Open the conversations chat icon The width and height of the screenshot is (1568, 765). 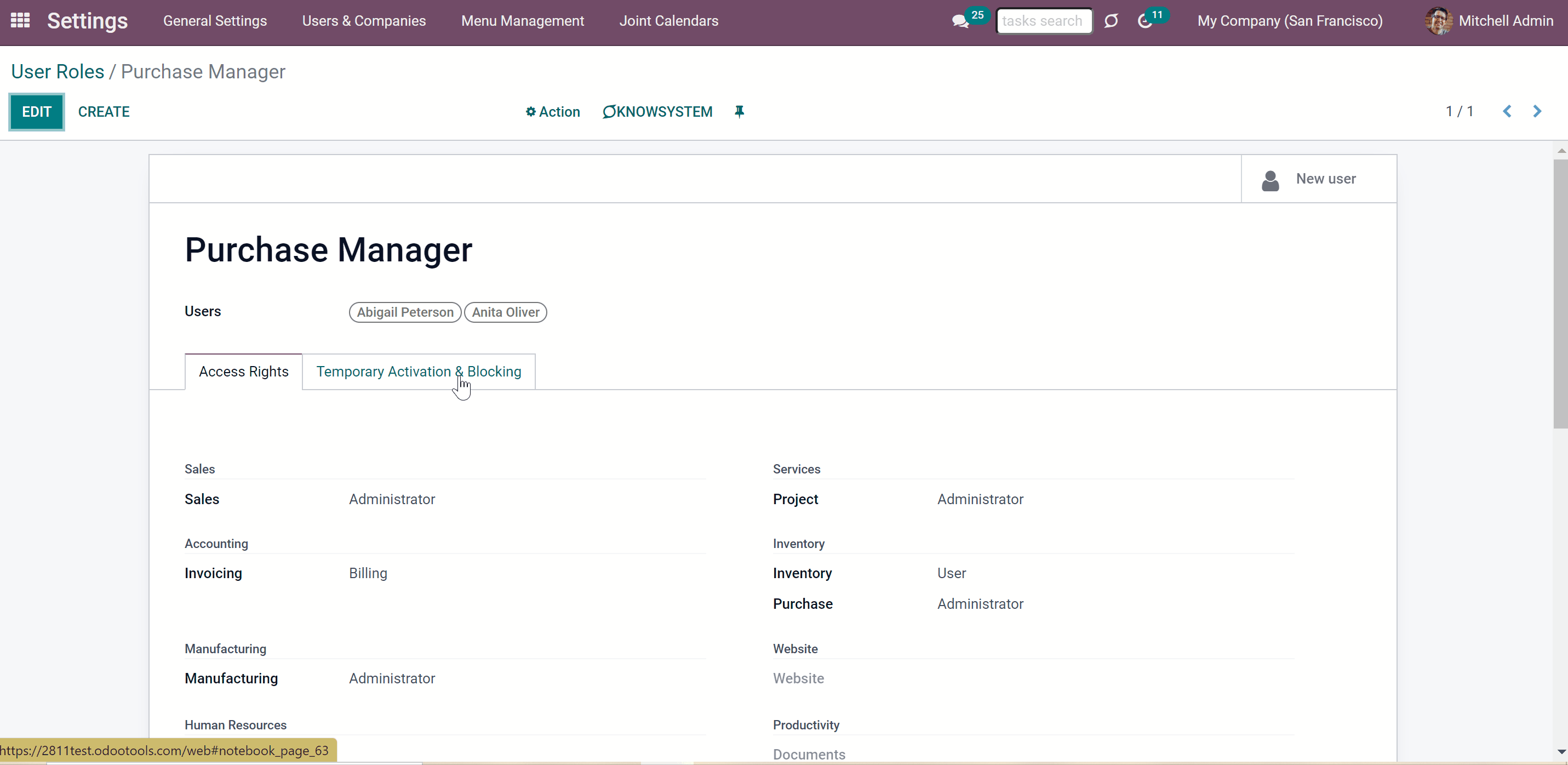tap(960, 21)
